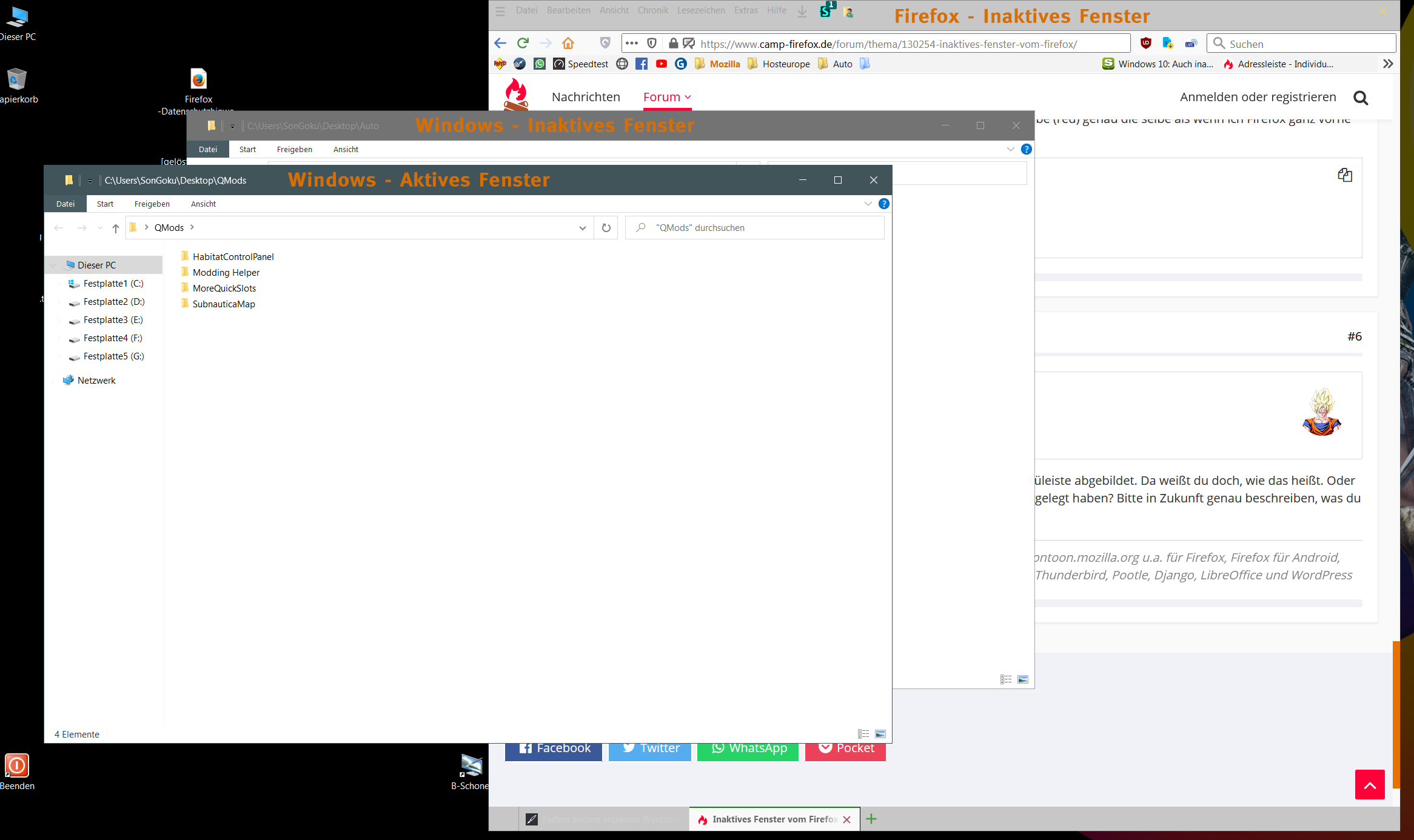The width and height of the screenshot is (1414, 840).
Task: Click the site search magnifier icon
Action: (x=1361, y=98)
